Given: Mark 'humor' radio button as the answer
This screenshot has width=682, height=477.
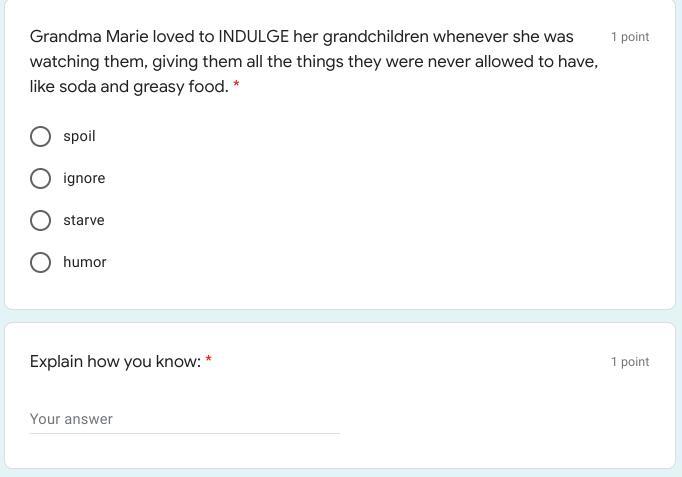Looking at the screenshot, I should pyautogui.click(x=41, y=262).
